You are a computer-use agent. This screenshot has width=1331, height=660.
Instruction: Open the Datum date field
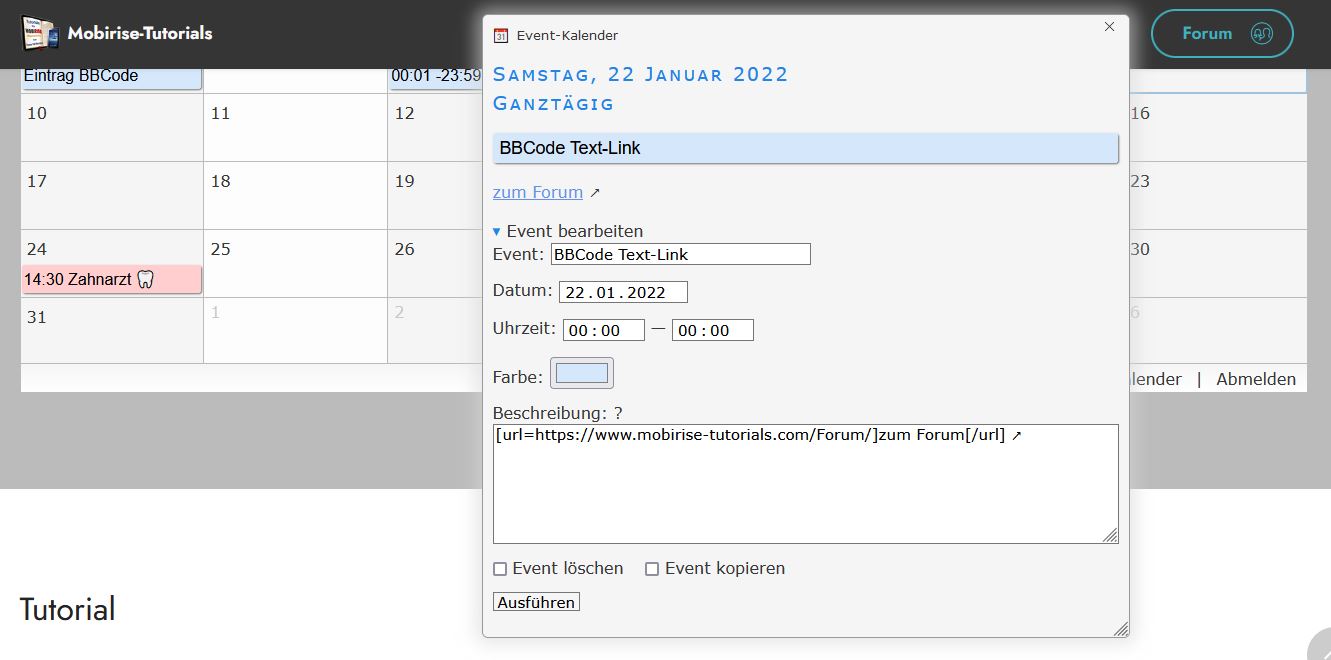[x=622, y=293]
